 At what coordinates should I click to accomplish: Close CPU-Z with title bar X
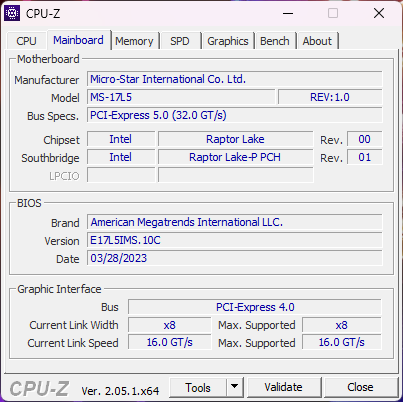pos(379,14)
